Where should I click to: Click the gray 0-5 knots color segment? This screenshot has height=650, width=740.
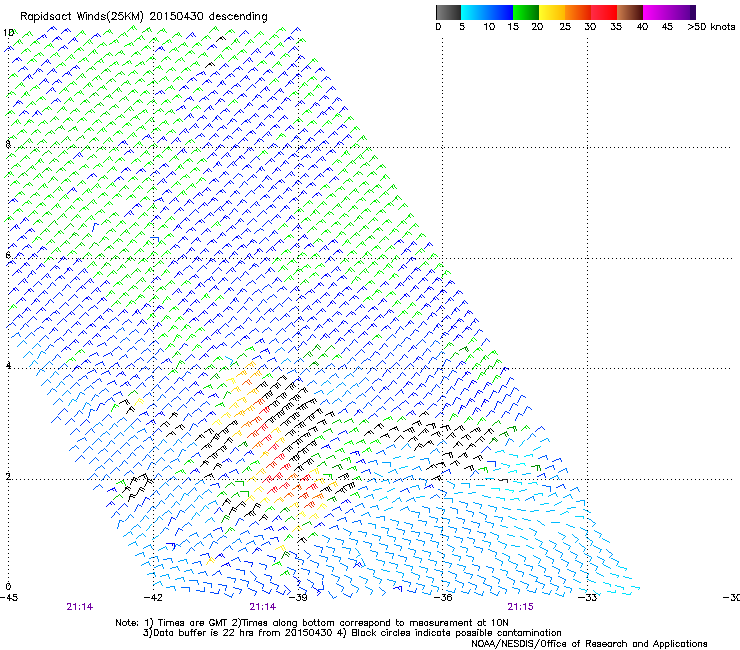tap(448, 12)
